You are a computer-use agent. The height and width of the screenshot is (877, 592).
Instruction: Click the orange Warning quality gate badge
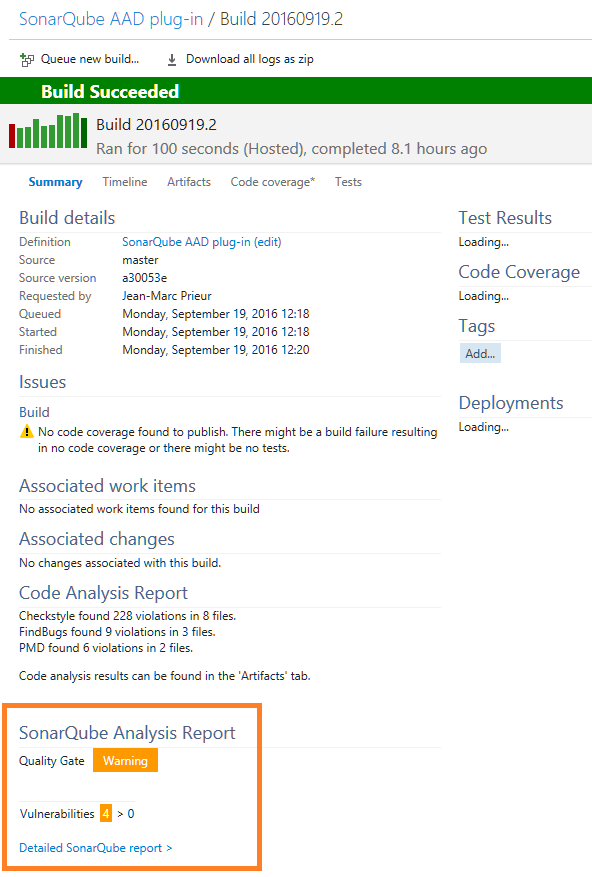pyautogui.click(x=125, y=761)
